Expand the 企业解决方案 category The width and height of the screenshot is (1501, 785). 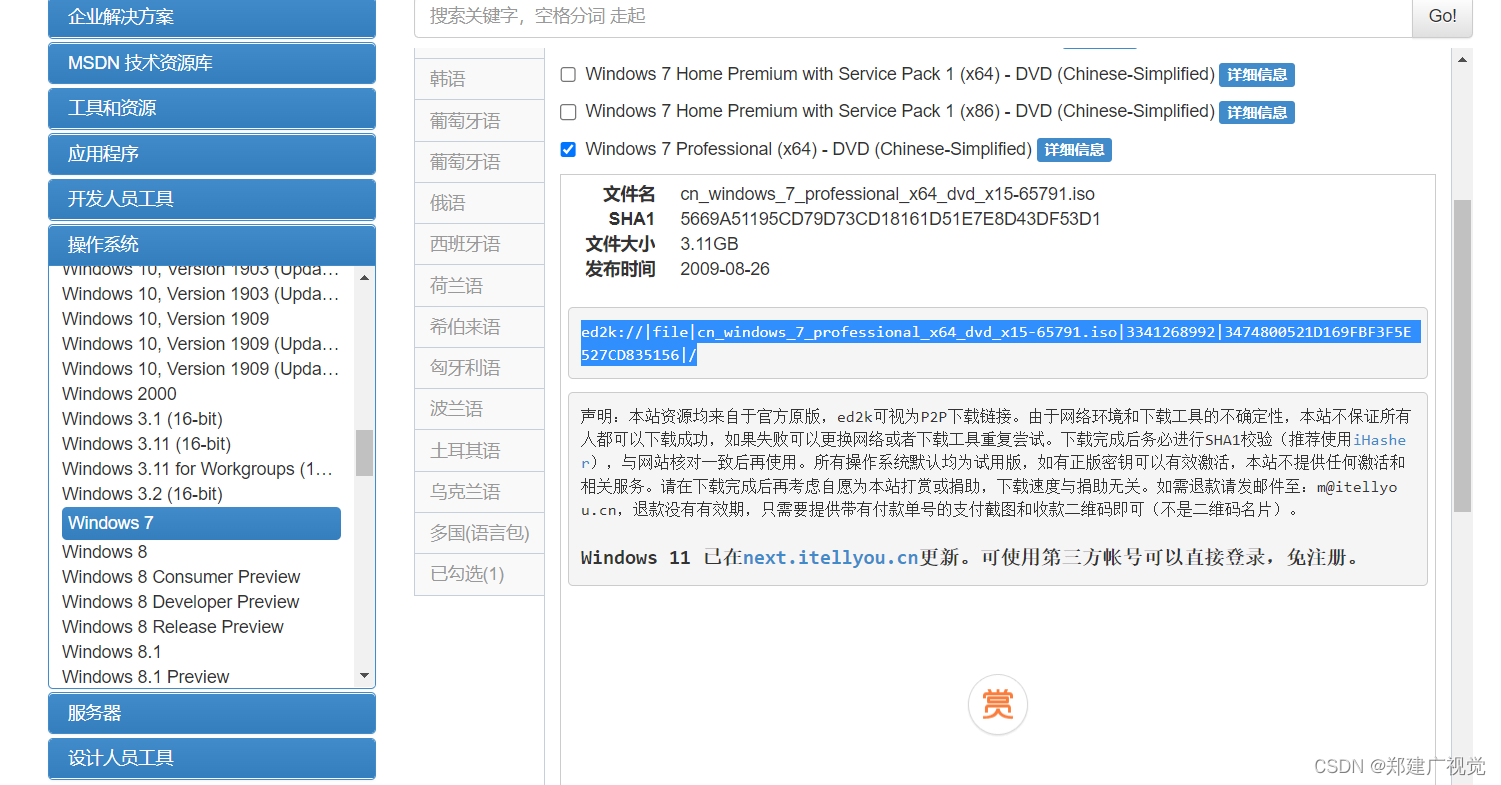click(x=212, y=18)
